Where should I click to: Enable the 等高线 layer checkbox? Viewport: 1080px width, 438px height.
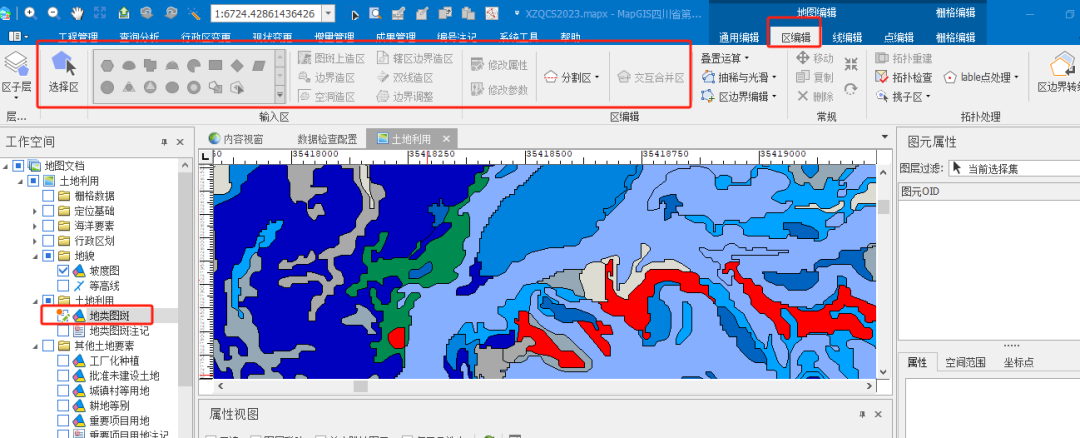pos(64,286)
